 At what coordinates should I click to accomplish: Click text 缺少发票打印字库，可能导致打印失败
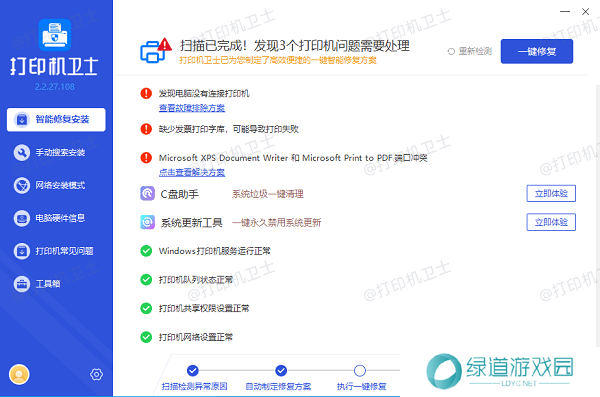(229, 129)
